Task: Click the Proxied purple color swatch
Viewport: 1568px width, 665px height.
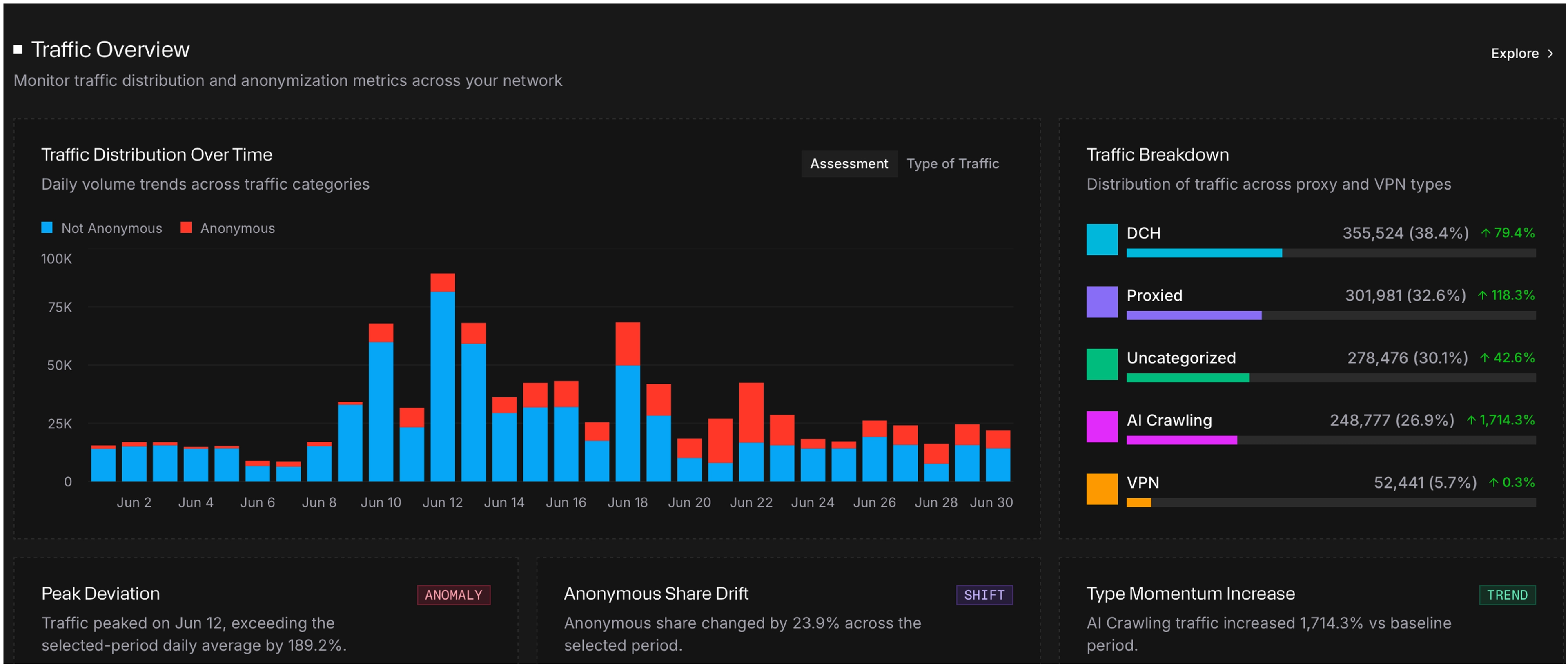Action: click(1102, 302)
